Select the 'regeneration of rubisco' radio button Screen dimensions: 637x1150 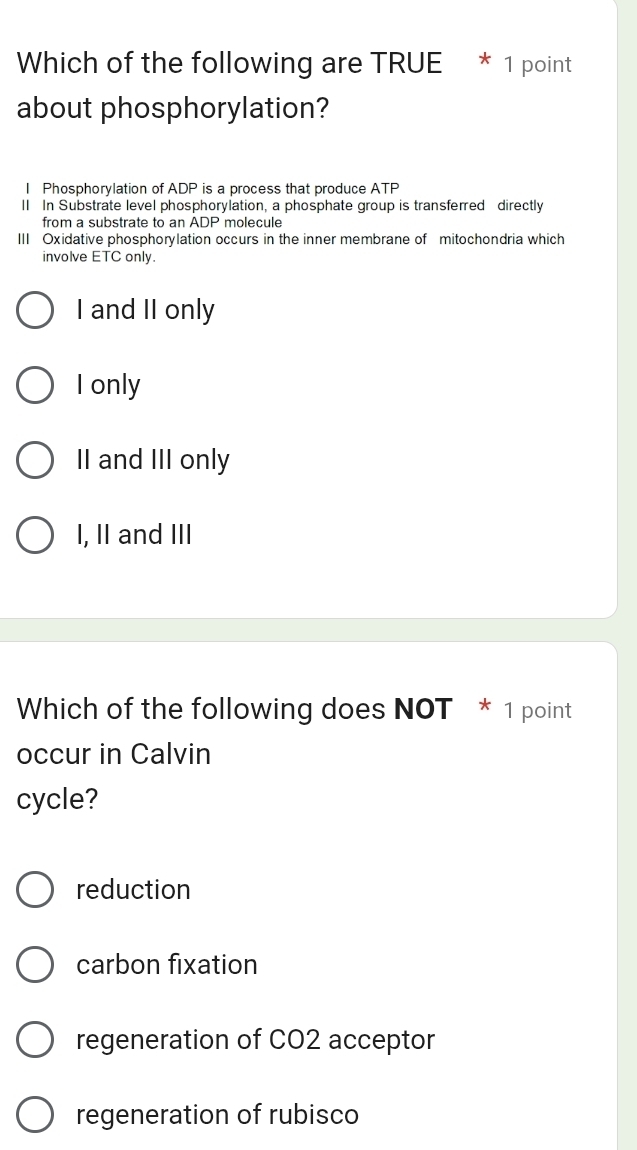pyautogui.click(x=36, y=1115)
